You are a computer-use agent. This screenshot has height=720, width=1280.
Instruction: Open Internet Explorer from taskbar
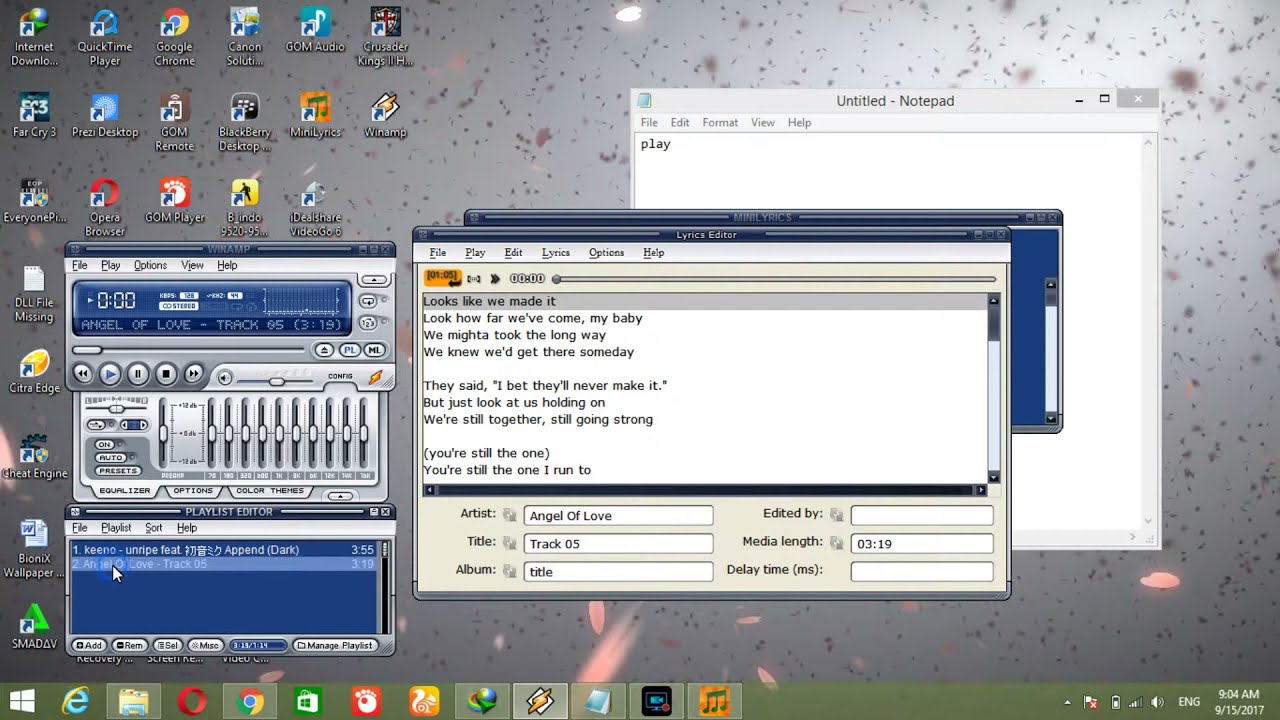(x=75, y=702)
